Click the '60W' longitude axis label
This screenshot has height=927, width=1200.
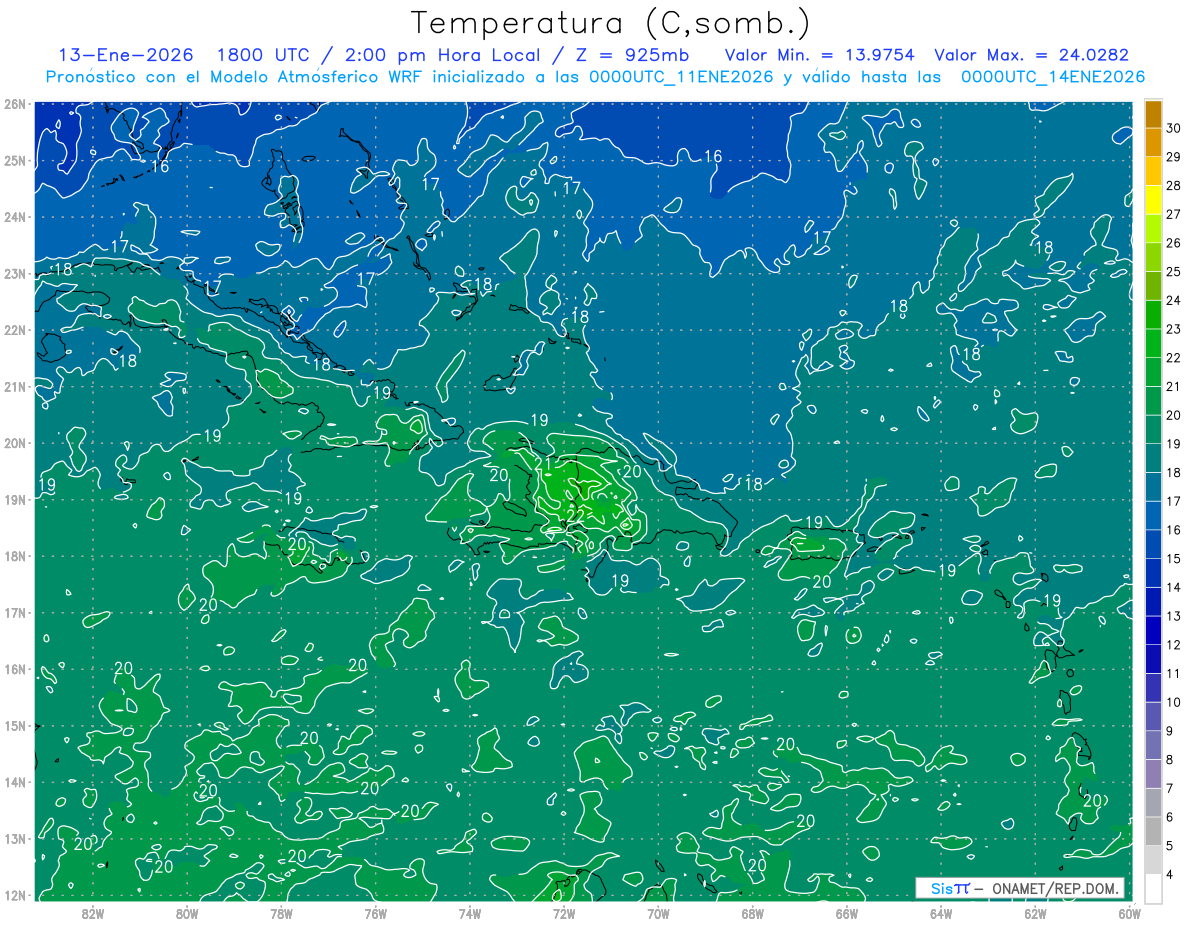pyautogui.click(x=1130, y=912)
